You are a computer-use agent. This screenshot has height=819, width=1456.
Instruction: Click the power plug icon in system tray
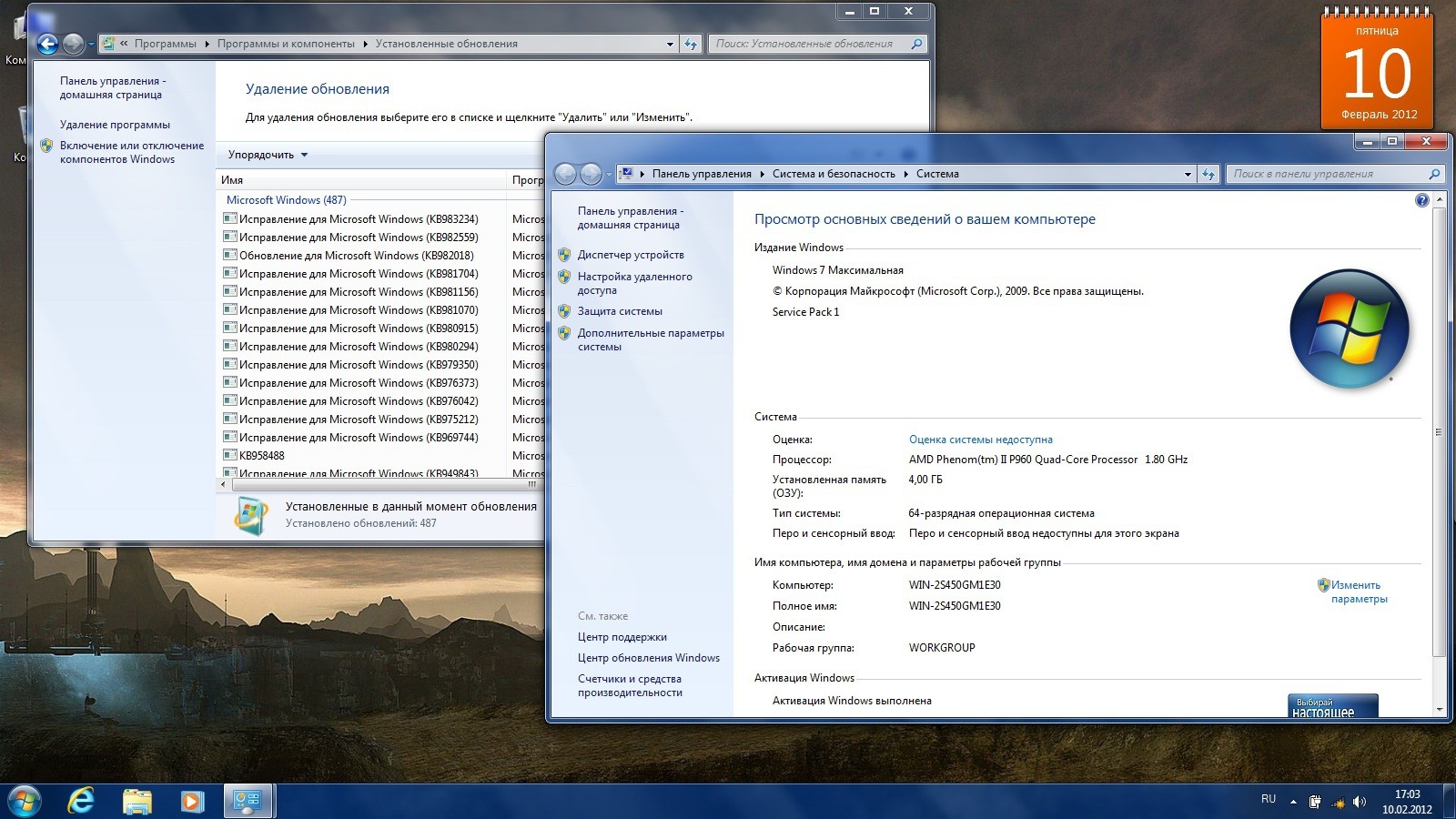[x=1315, y=802]
